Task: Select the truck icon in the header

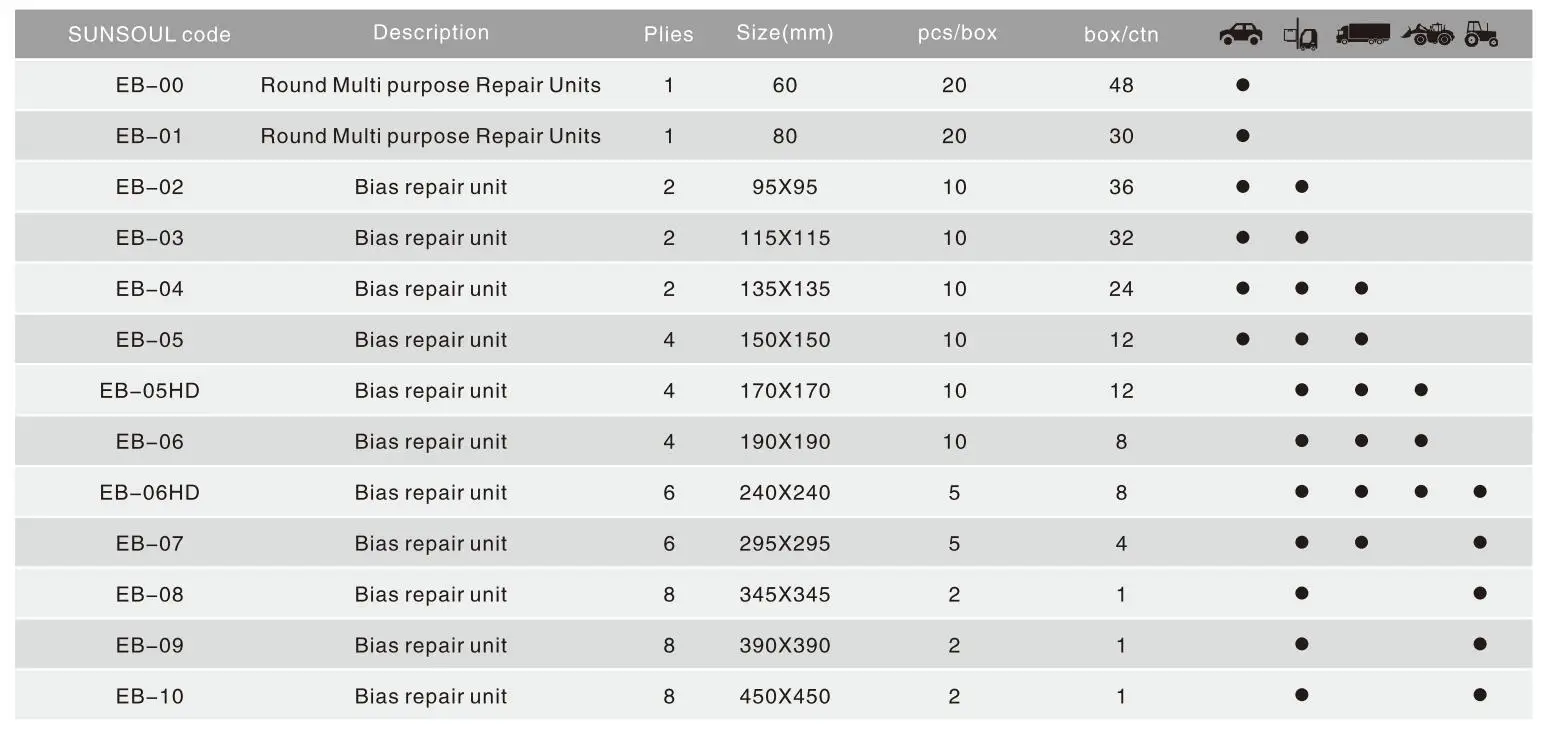Action: click(1362, 35)
